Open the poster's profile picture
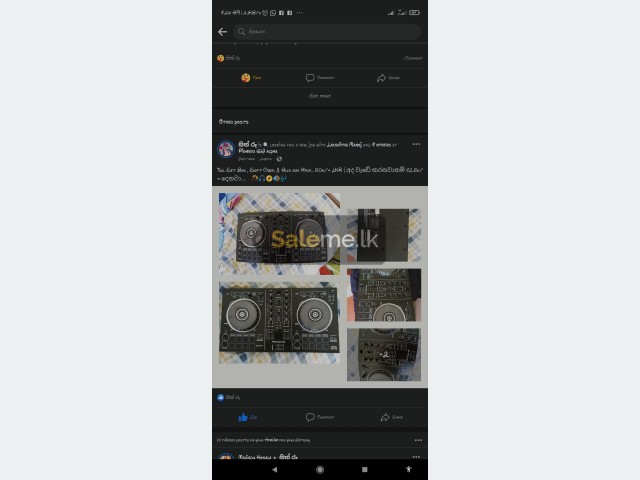Image resolution: width=640 pixels, height=480 pixels. coord(226,149)
